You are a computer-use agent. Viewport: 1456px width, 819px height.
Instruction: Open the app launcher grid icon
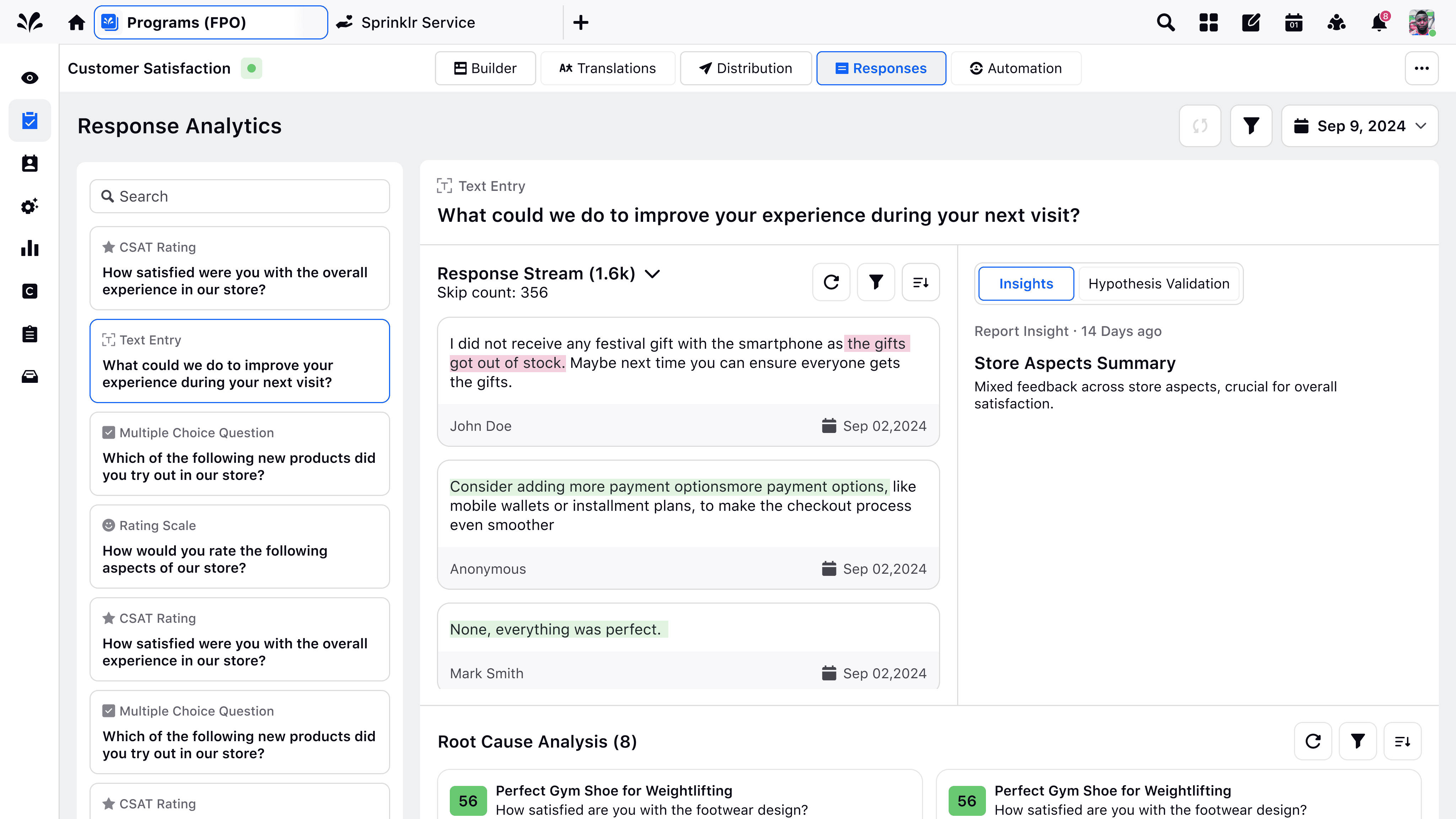(1208, 23)
